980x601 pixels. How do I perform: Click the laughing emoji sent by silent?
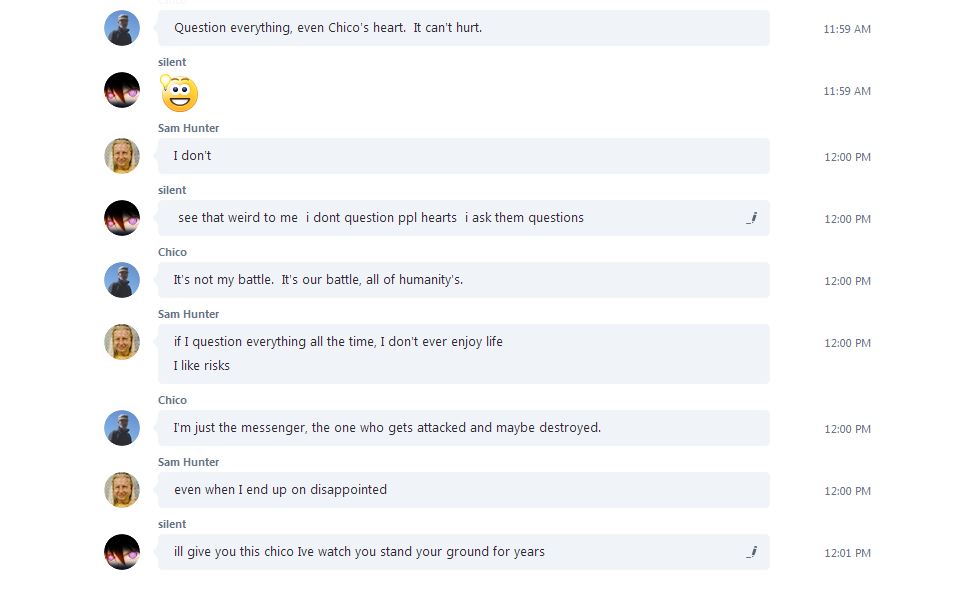point(179,93)
